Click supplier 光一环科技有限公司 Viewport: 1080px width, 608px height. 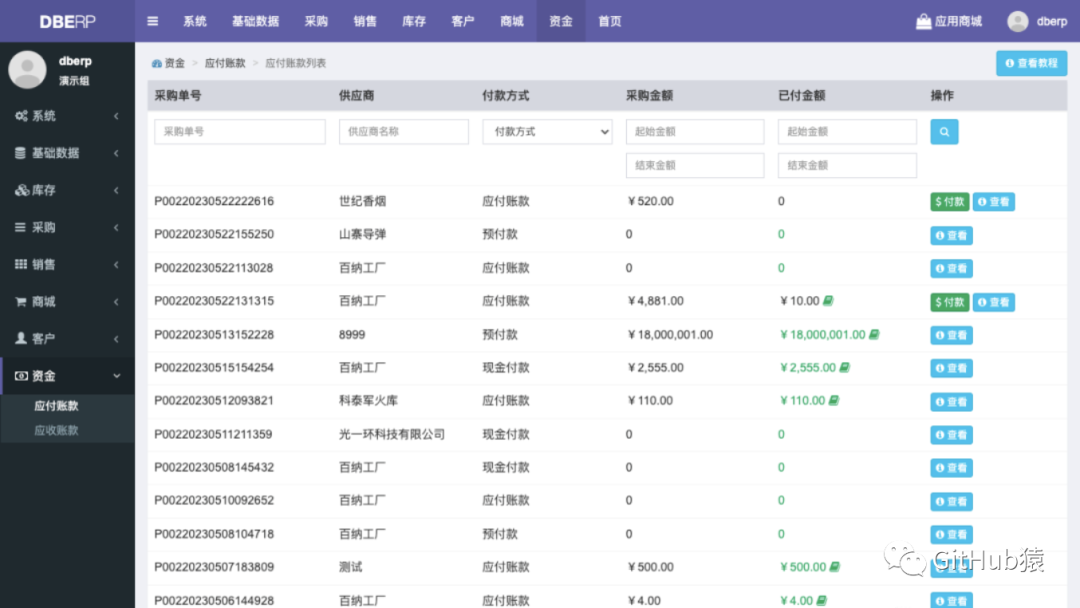[392, 434]
